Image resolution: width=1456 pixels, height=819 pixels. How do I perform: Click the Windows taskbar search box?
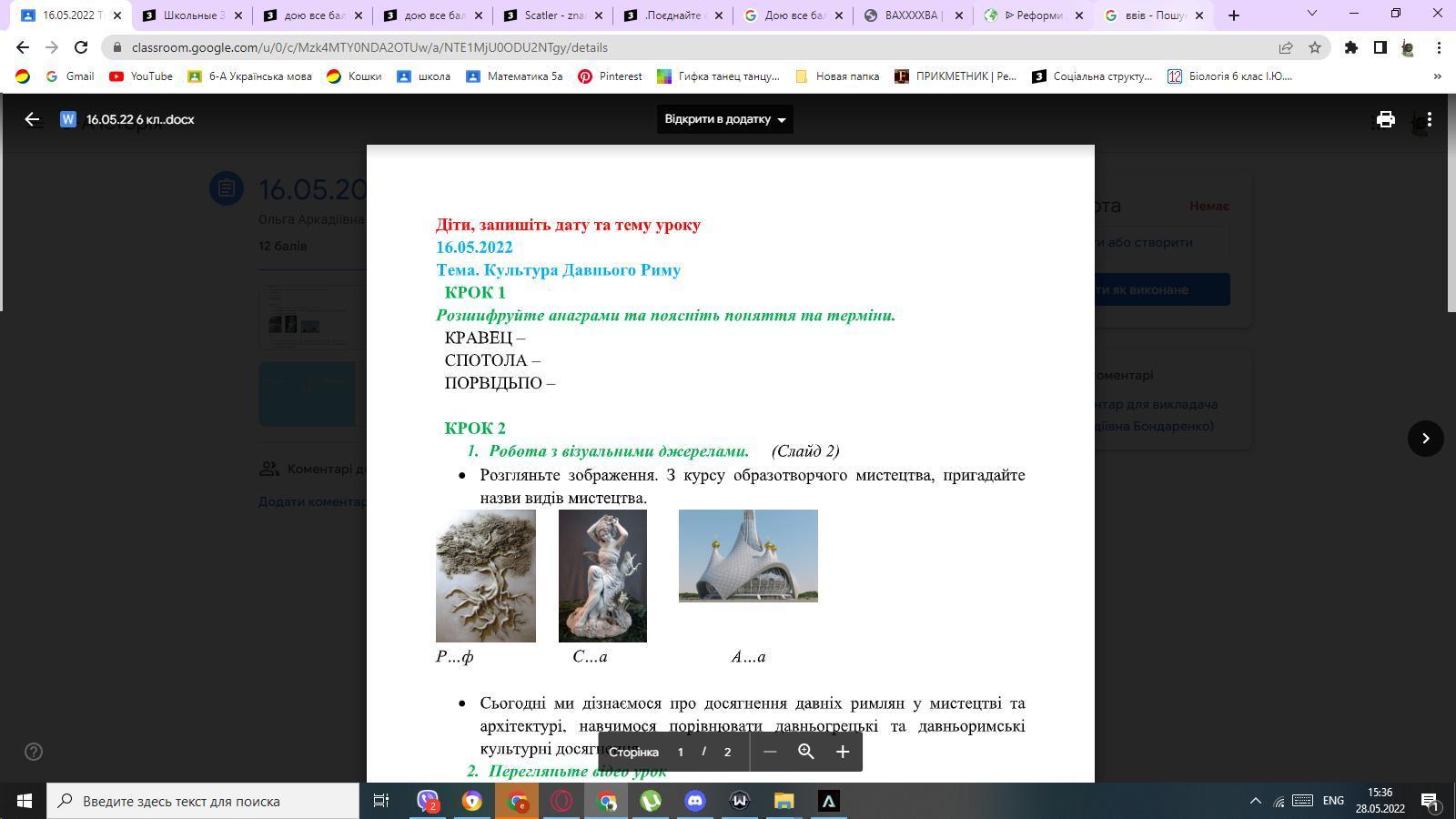pyautogui.click(x=204, y=801)
